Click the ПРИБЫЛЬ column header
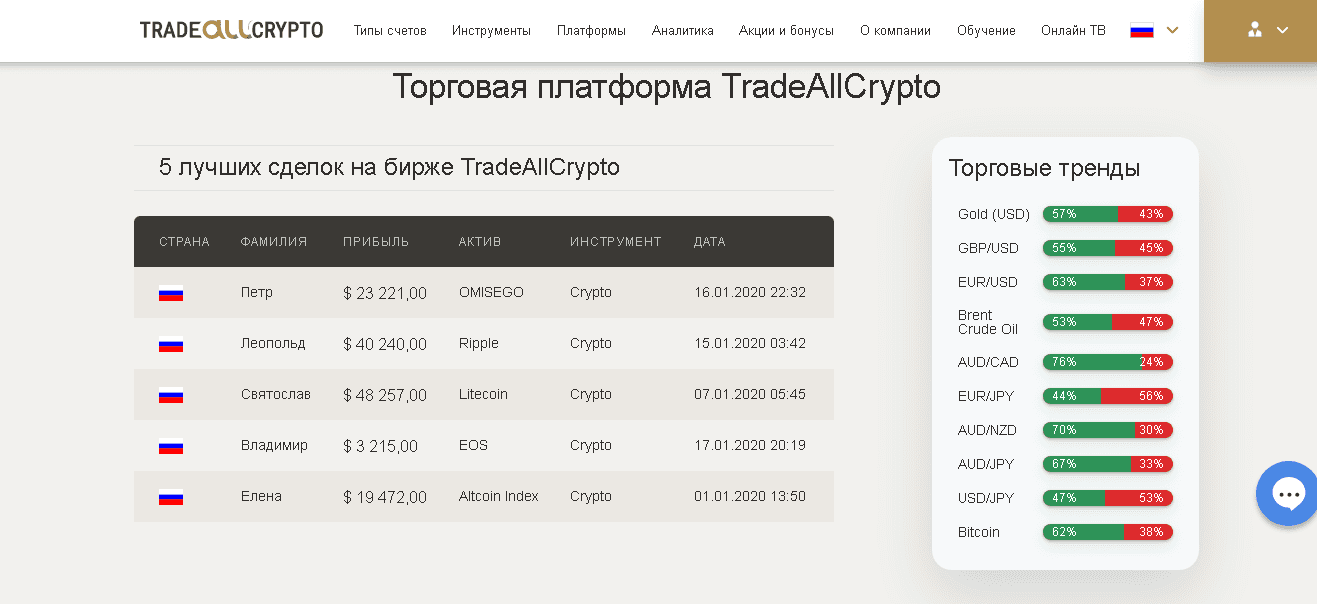This screenshot has height=604, width=1317. tap(376, 242)
